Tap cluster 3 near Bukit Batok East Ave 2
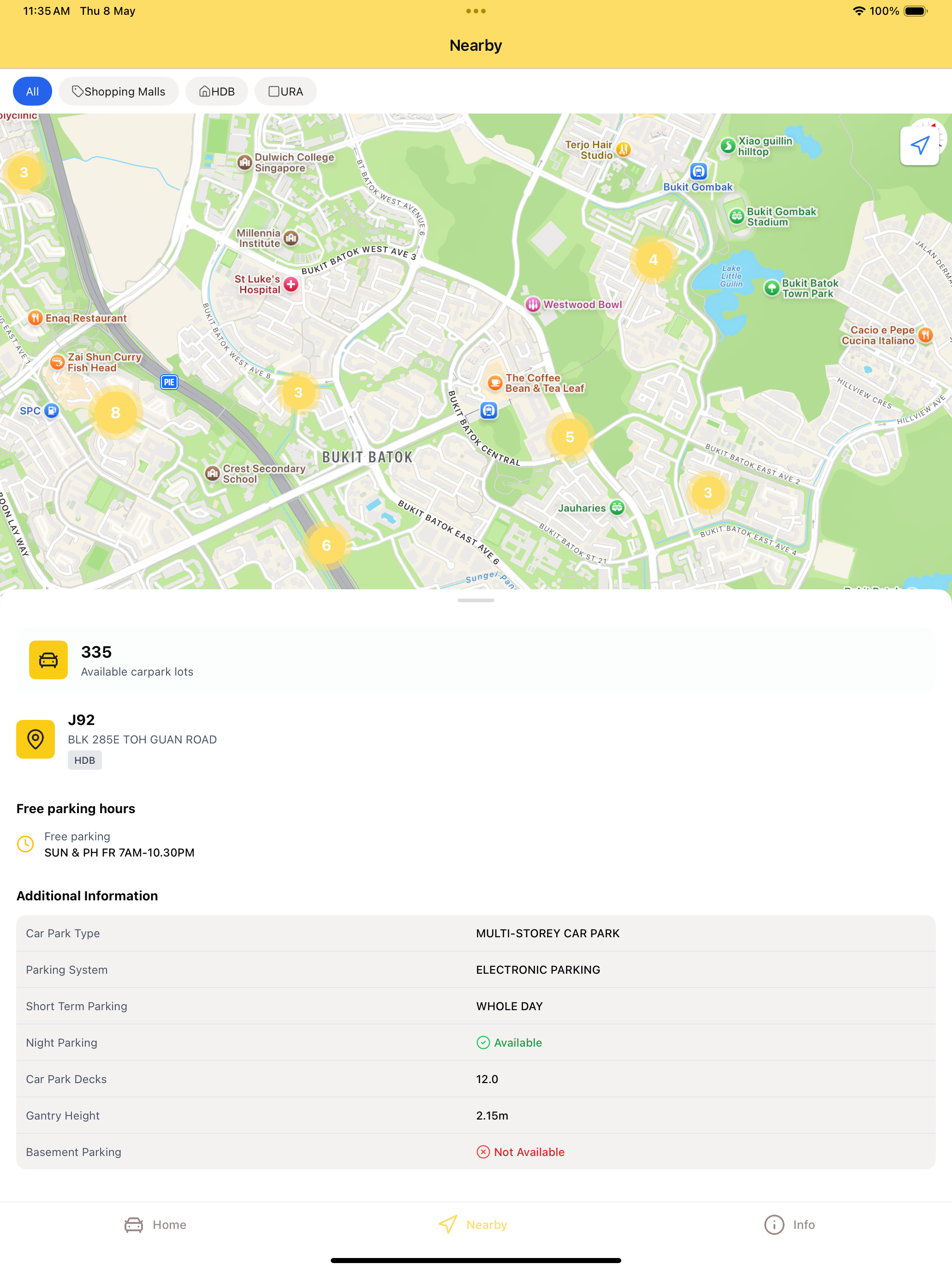Screen dimensions: 952x1270 [708, 492]
